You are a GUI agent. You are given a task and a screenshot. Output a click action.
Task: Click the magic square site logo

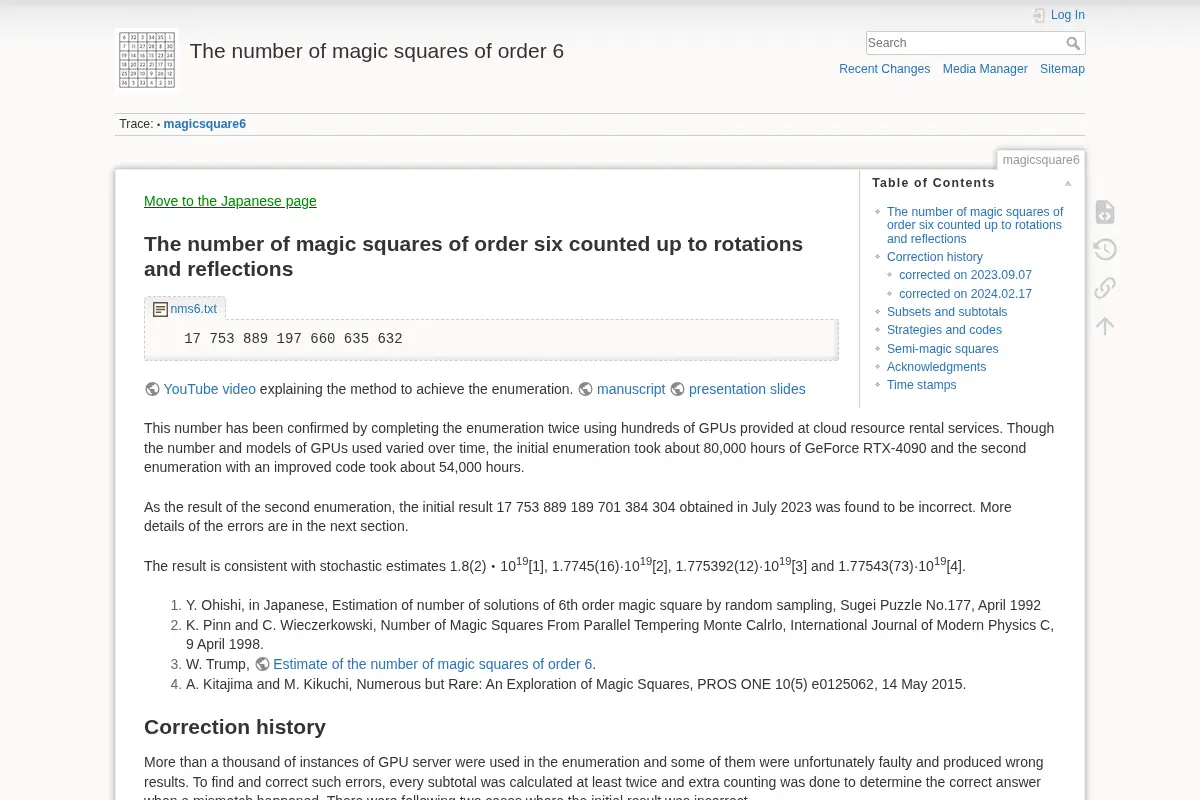[147, 60]
